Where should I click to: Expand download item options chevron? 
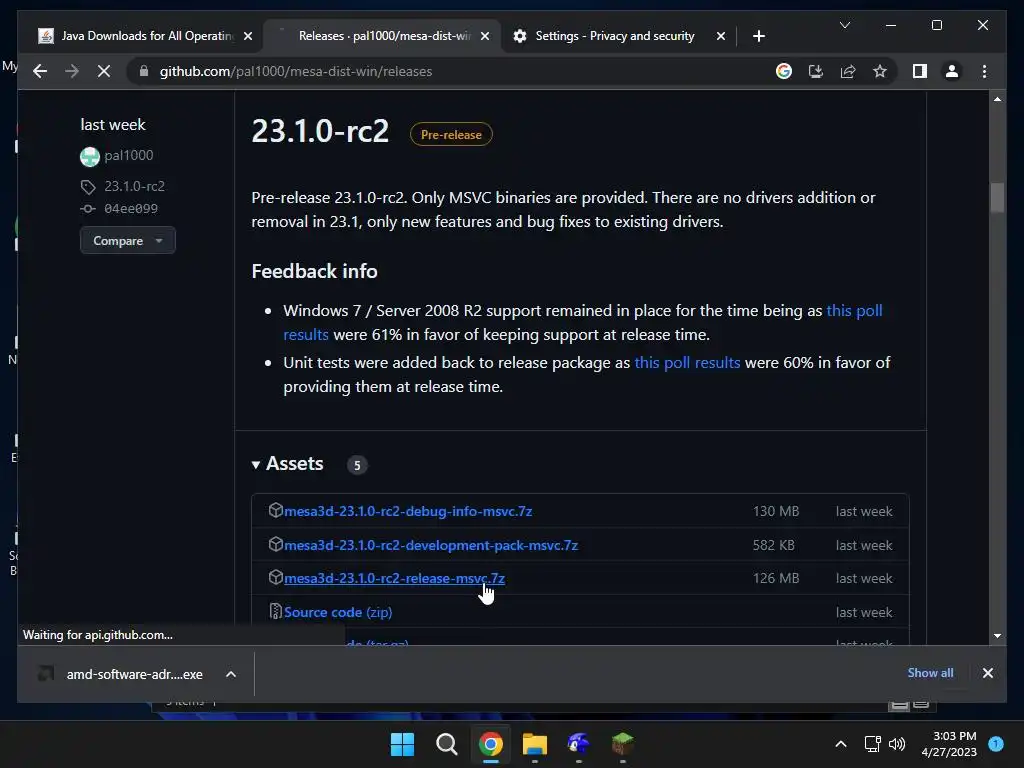tap(231, 674)
